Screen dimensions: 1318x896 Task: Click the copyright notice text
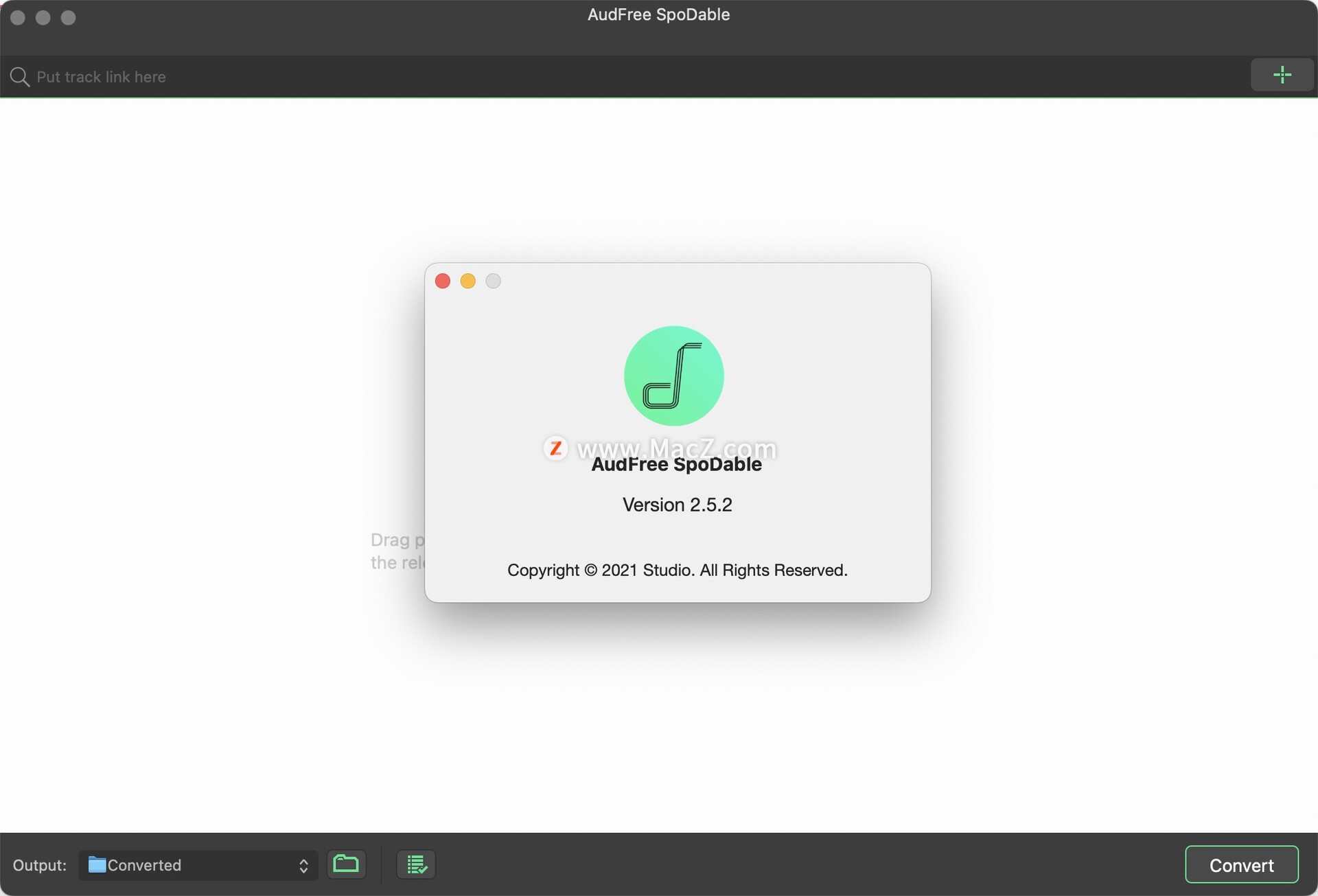click(x=678, y=570)
